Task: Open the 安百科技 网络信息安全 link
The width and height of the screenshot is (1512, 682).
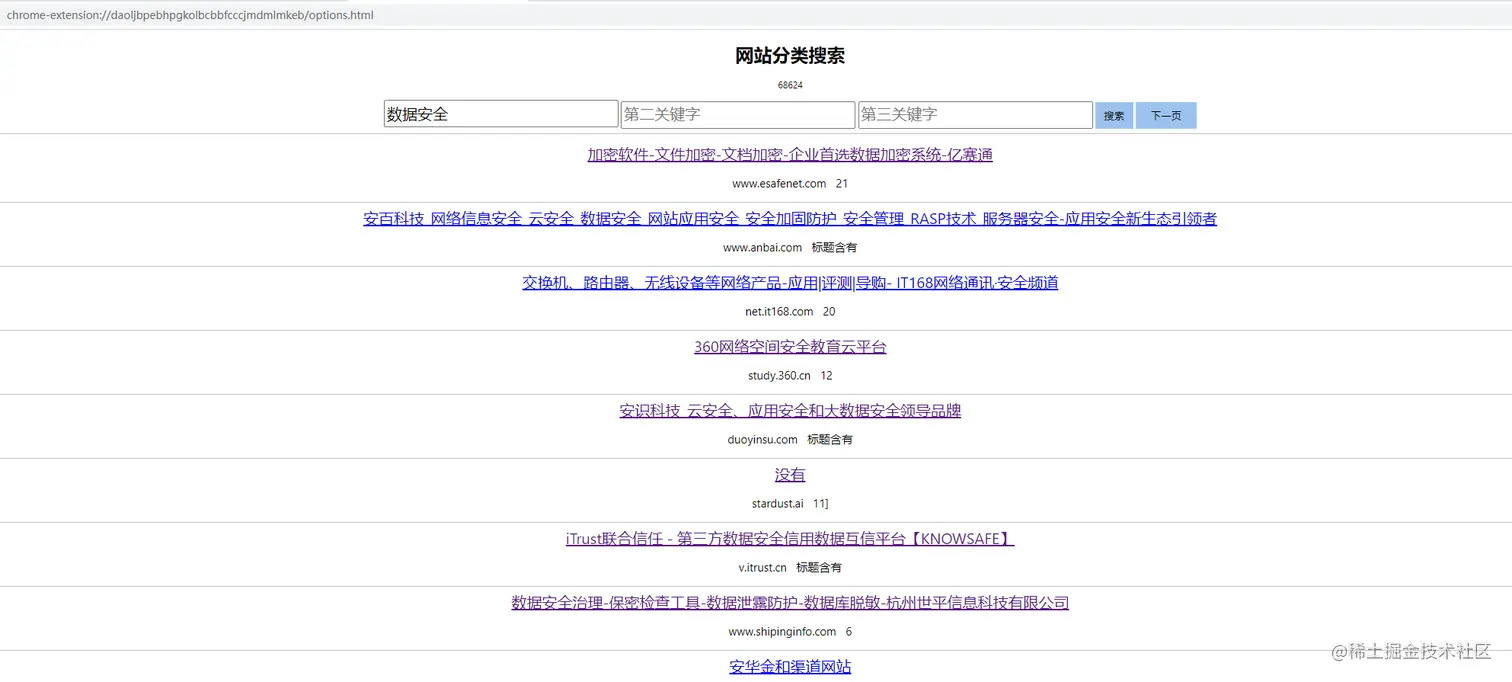Action: point(790,219)
